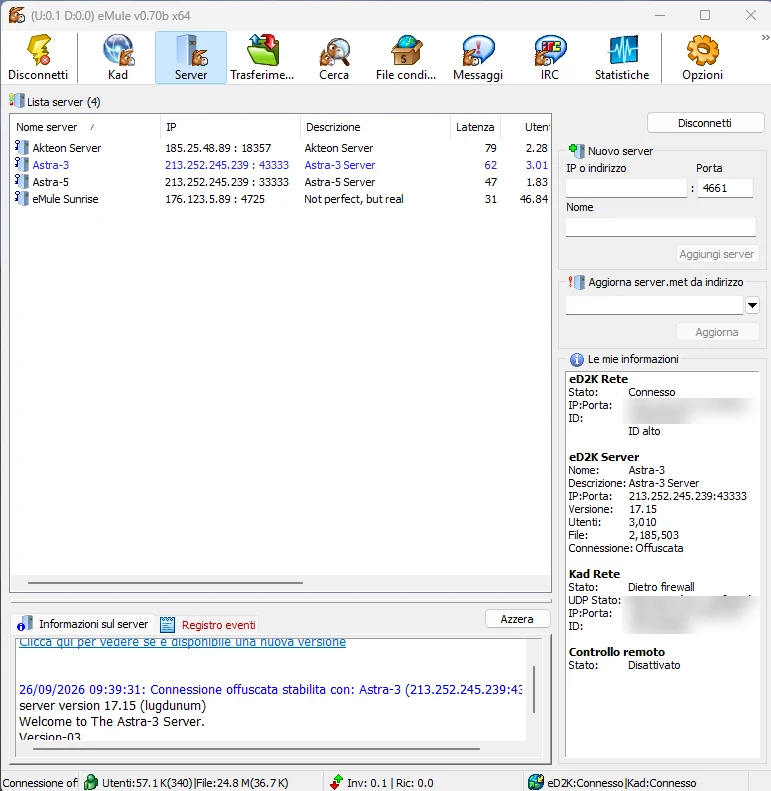The height and width of the screenshot is (791, 771).
Task: Click the latency value 79
Action: click(x=490, y=148)
